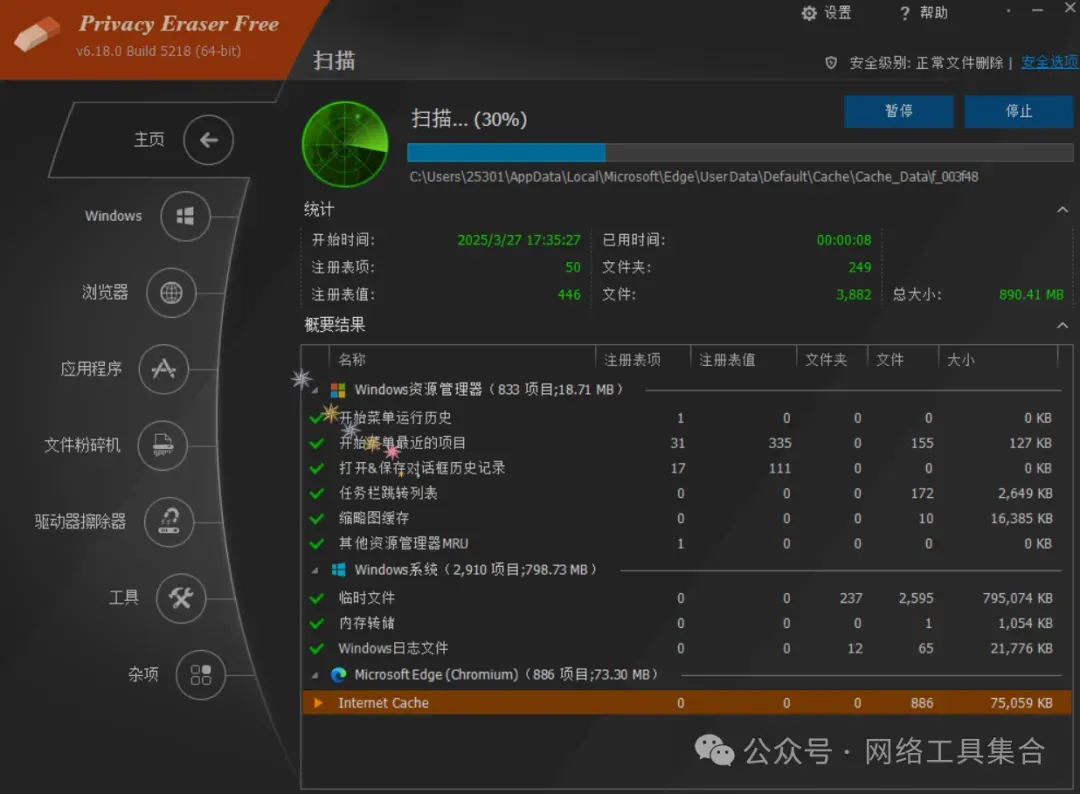Click the 75,059 KB size value
Viewport: 1080px width, 794px height.
point(1021,703)
